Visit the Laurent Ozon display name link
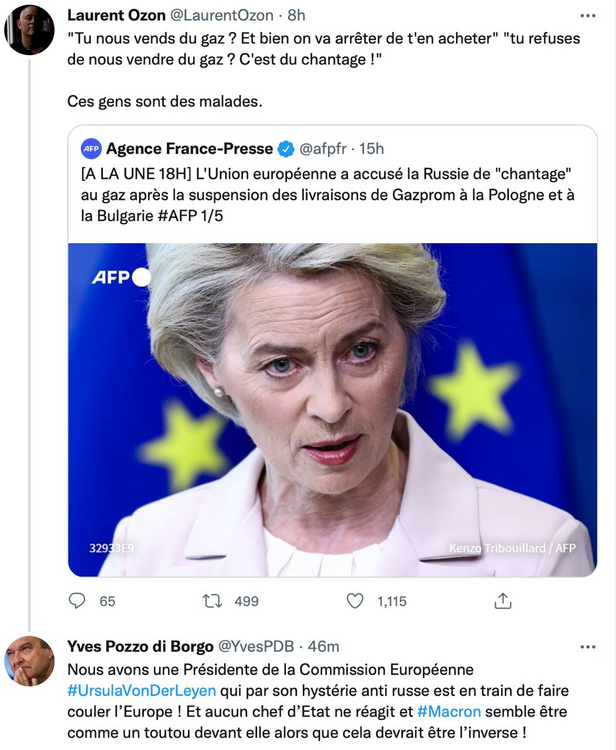The width and height of the screenshot is (616, 750). pyautogui.click(x=124, y=16)
